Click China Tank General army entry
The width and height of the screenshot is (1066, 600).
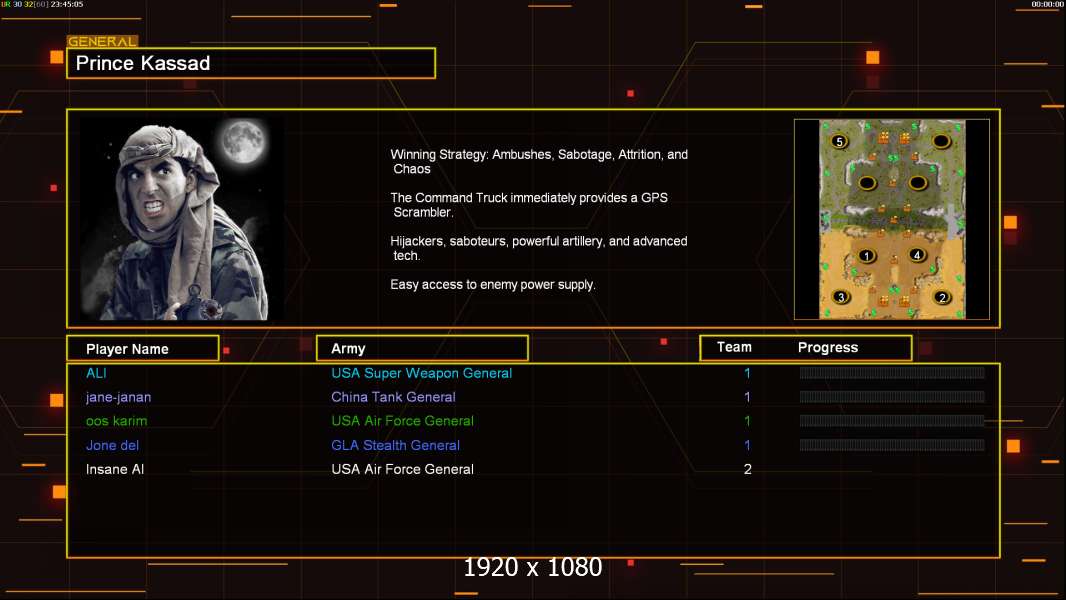pos(393,397)
